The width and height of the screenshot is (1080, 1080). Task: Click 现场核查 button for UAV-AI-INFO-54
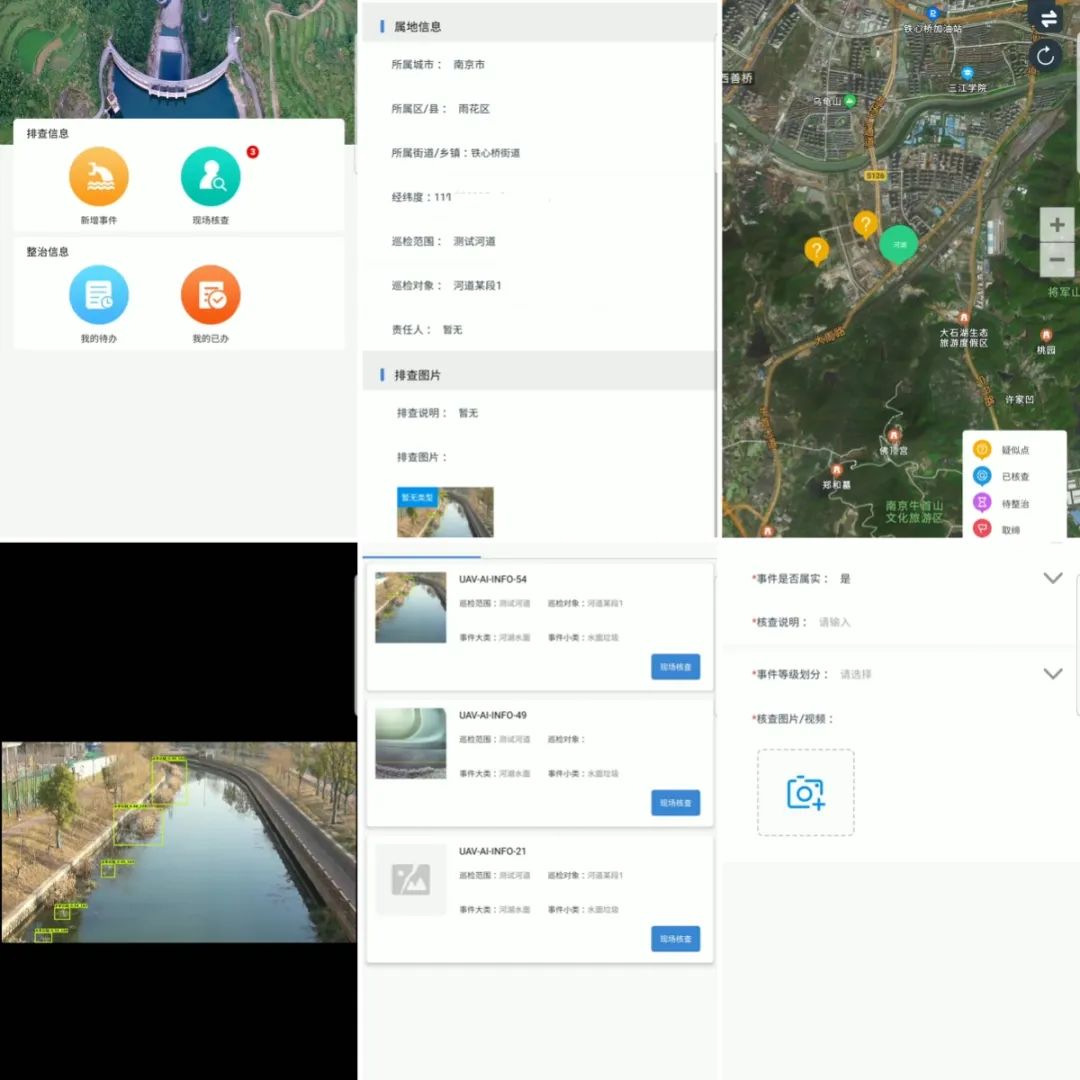pyautogui.click(x=675, y=667)
